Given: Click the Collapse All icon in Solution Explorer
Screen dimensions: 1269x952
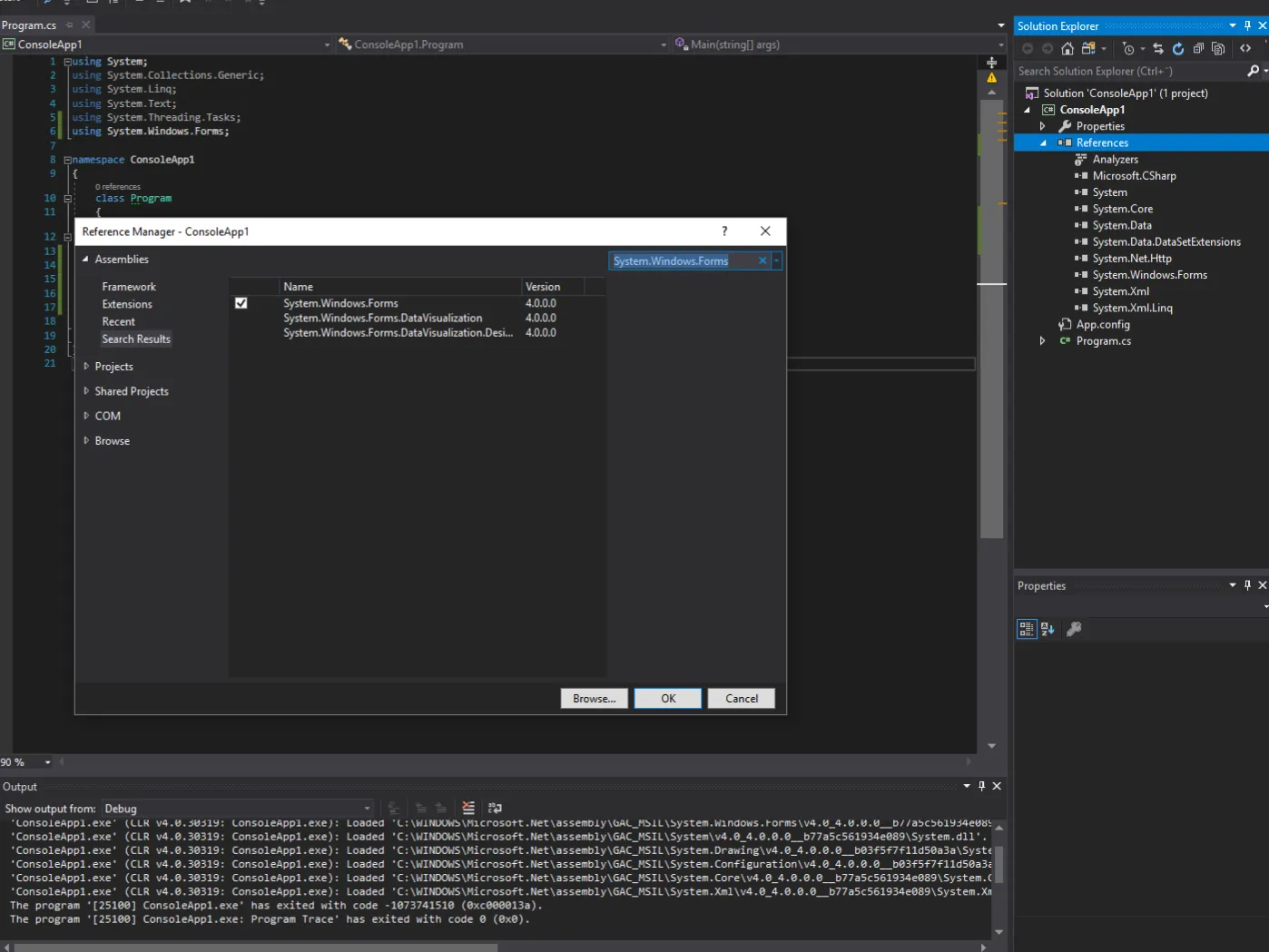Looking at the screenshot, I should click(1198, 49).
